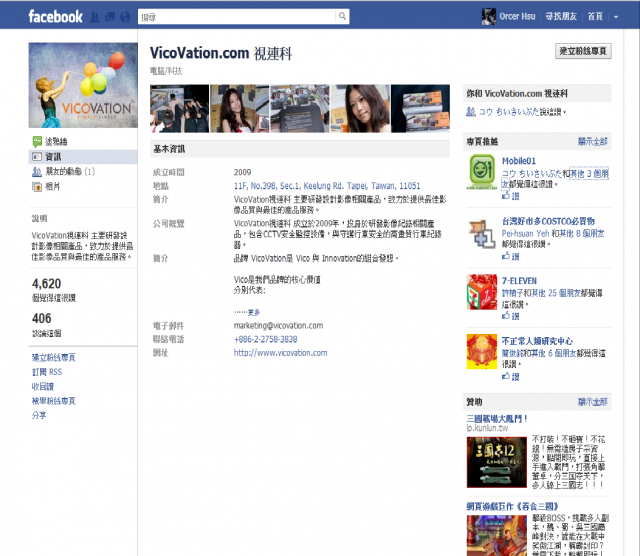
Task: Open the 台灣好市多COSTCO必買物 page link
Action: pyautogui.click(x=548, y=221)
